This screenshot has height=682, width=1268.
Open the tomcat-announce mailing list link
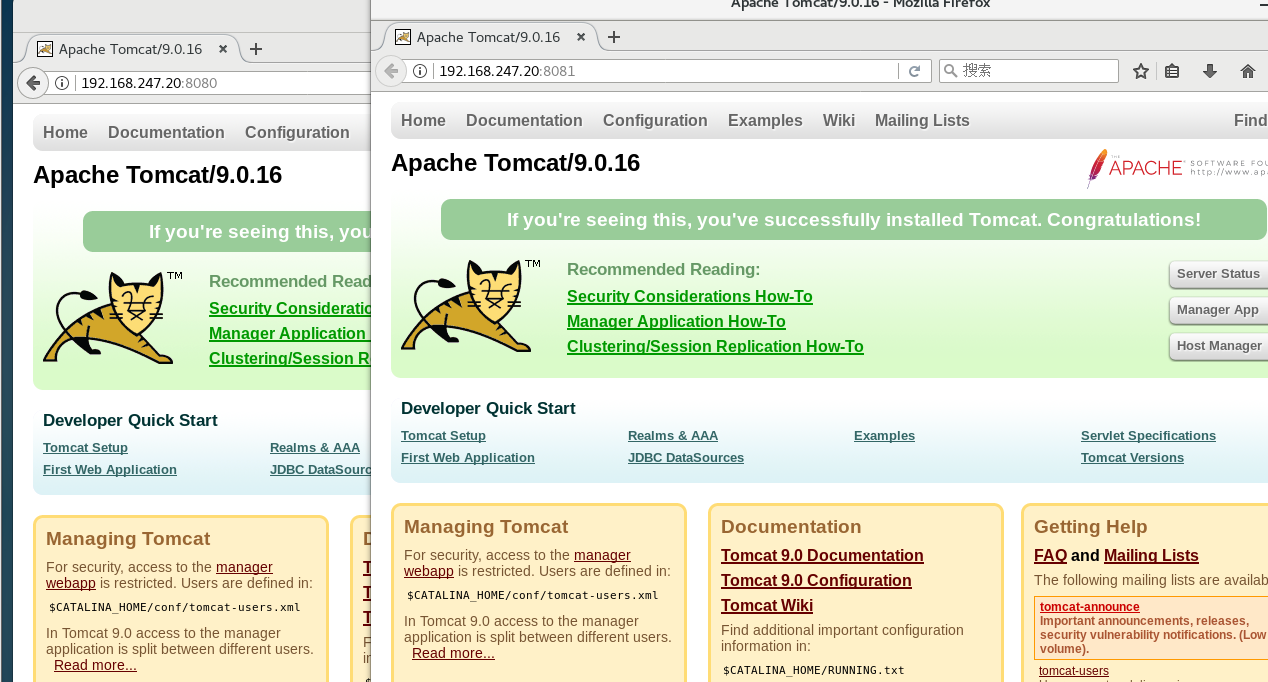1089,607
